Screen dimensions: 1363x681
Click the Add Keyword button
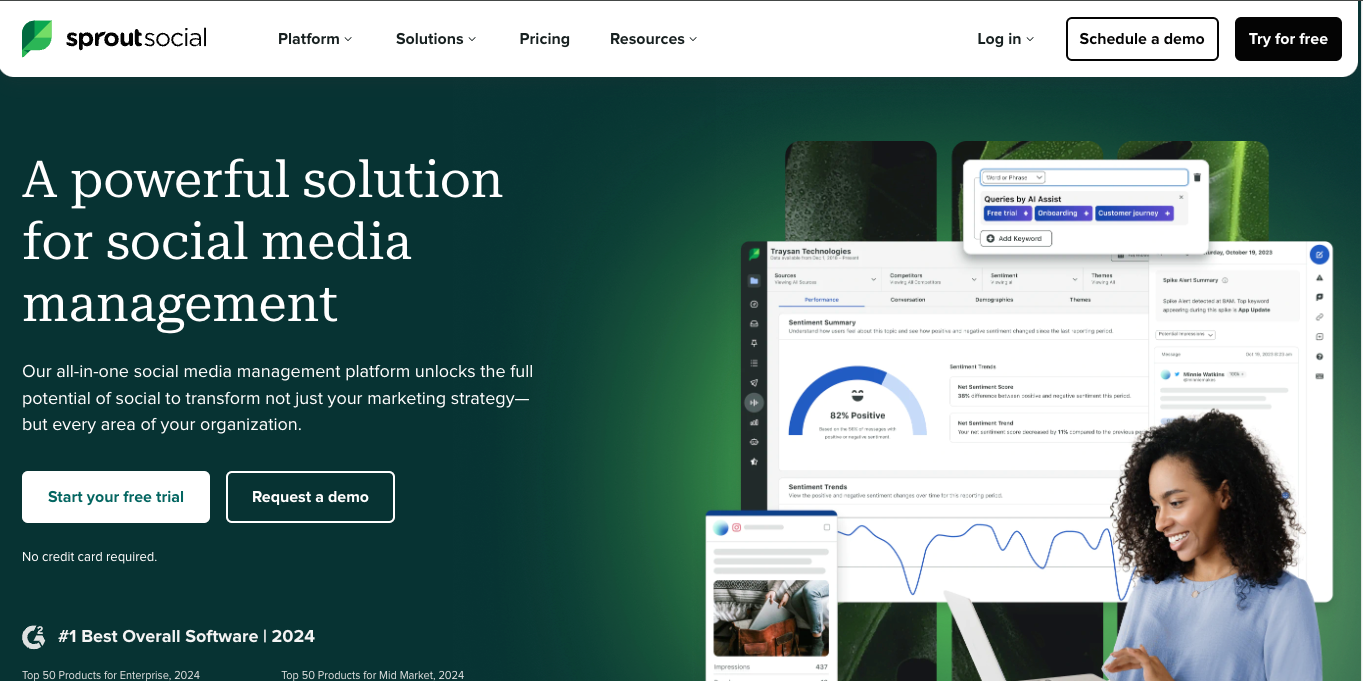click(x=1015, y=238)
